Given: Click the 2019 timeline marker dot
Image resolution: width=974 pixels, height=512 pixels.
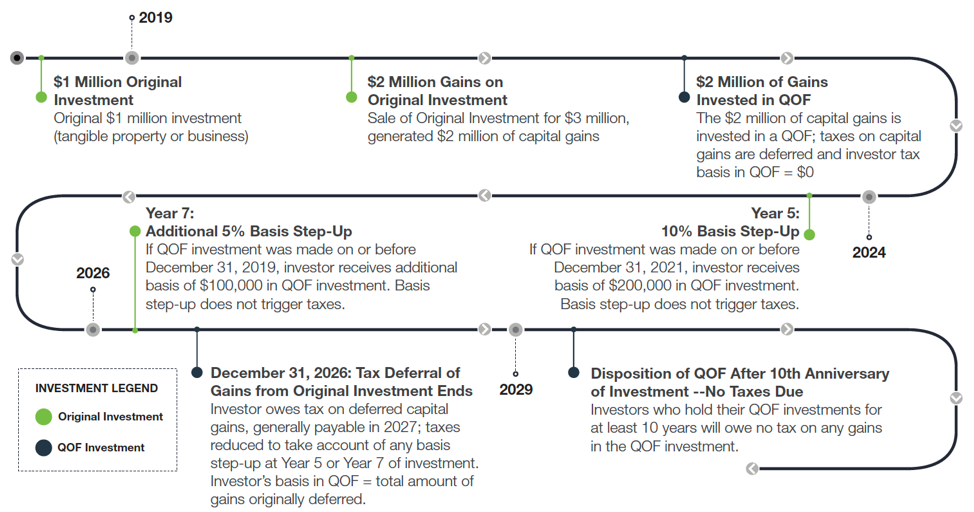Looking at the screenshot, I should [x=132, y=58].
